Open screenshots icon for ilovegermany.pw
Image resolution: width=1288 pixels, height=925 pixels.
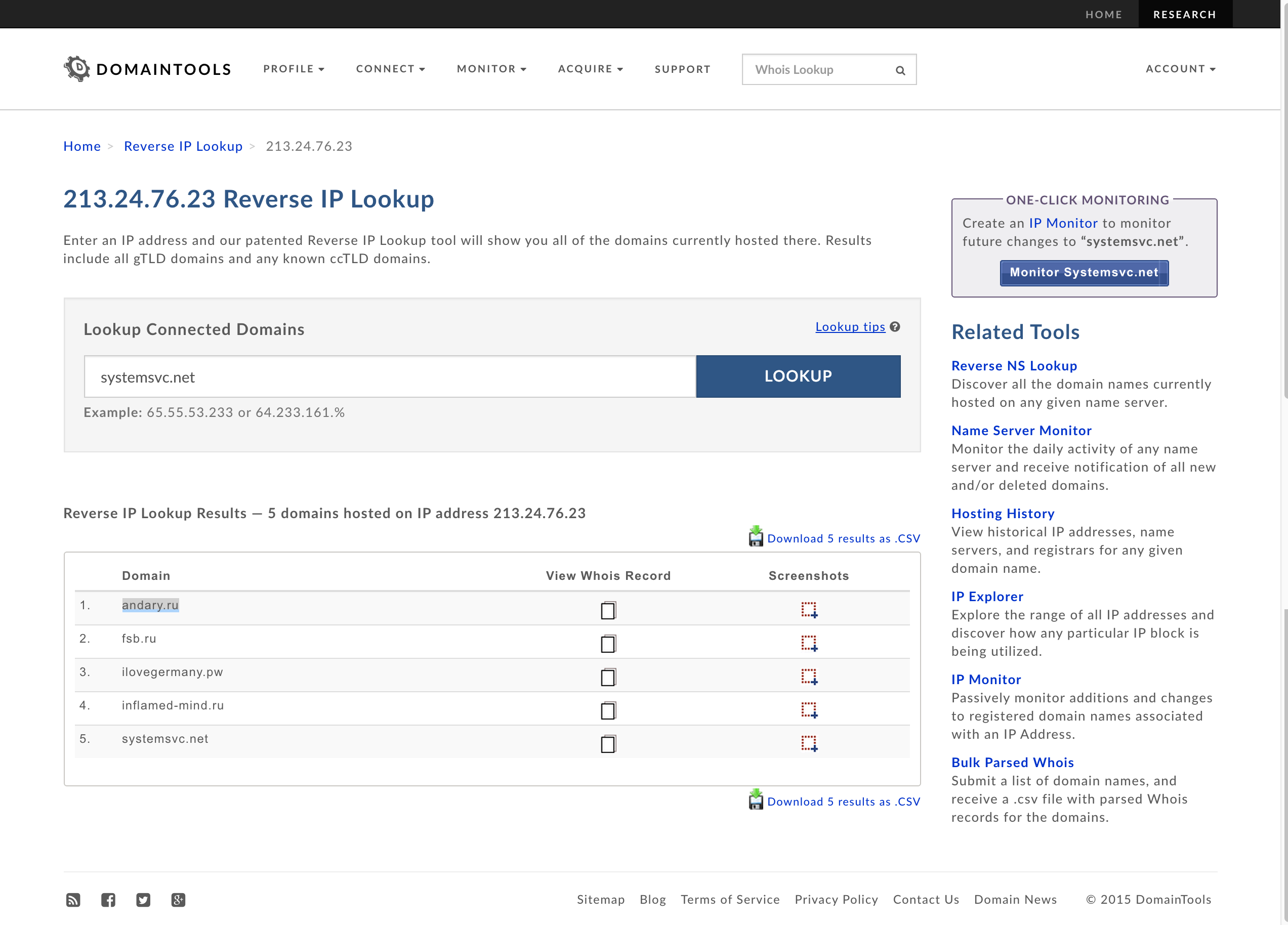pyautogui.click(x=809, y=676)
